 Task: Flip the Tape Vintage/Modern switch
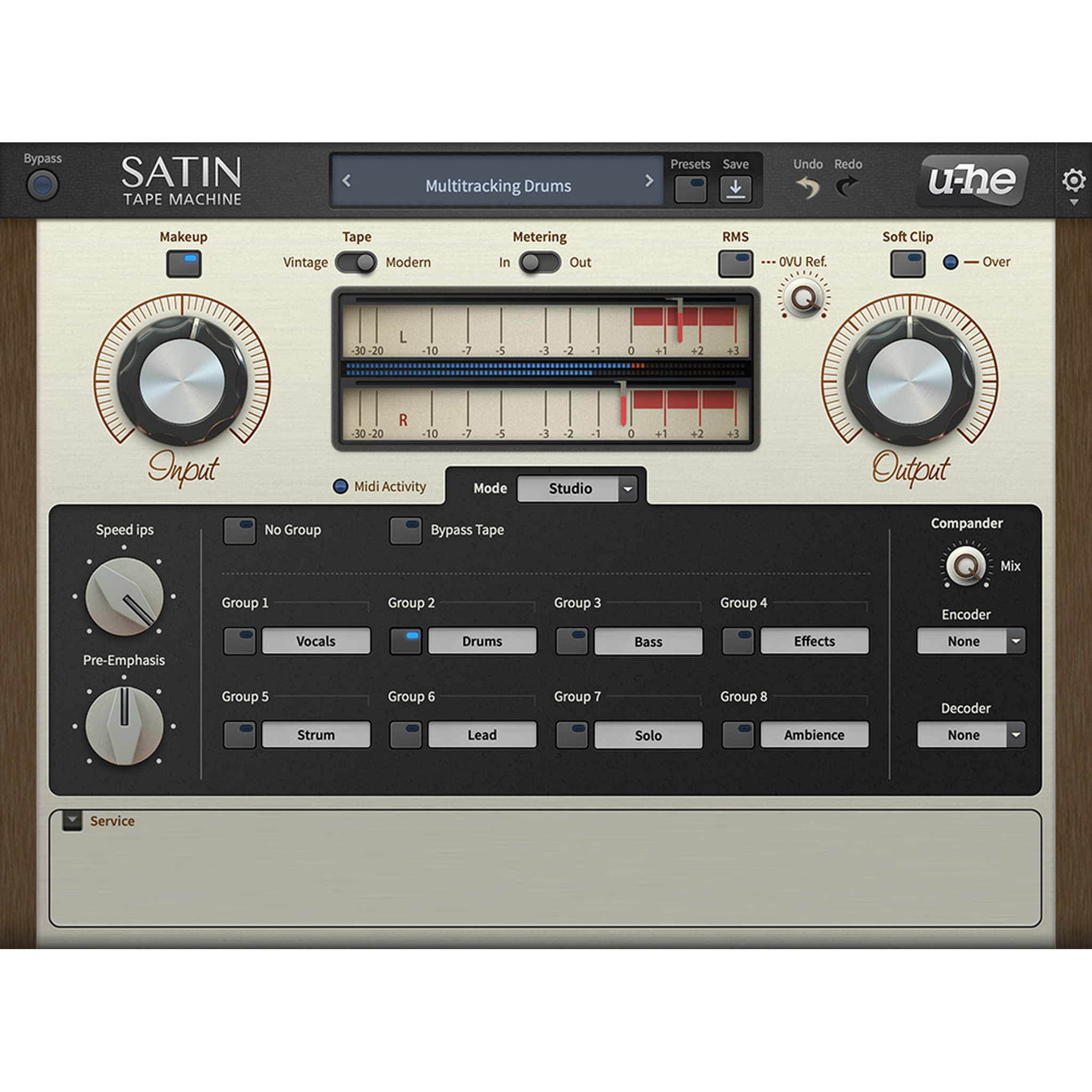pos(356,262)
